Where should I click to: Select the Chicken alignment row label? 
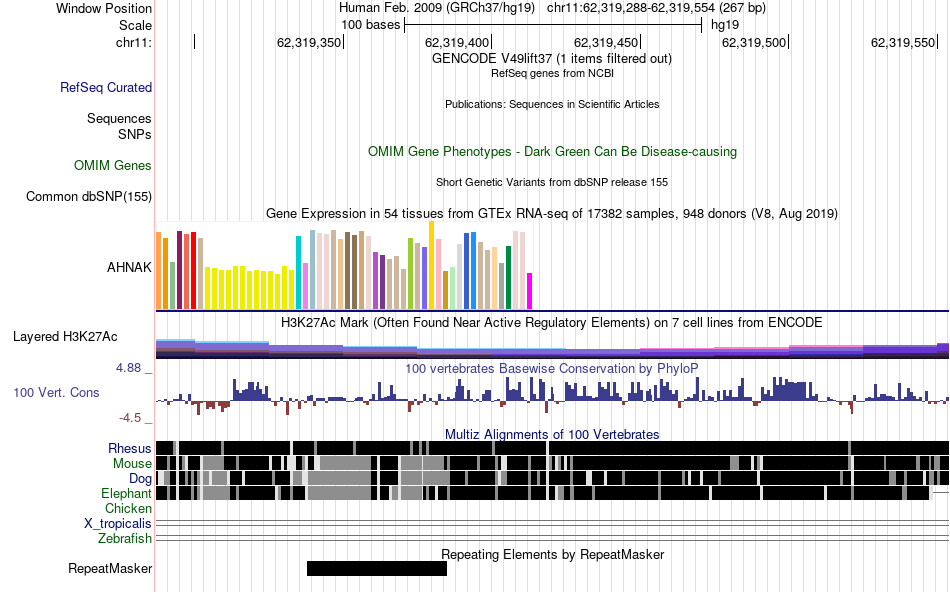click(128, 508)
